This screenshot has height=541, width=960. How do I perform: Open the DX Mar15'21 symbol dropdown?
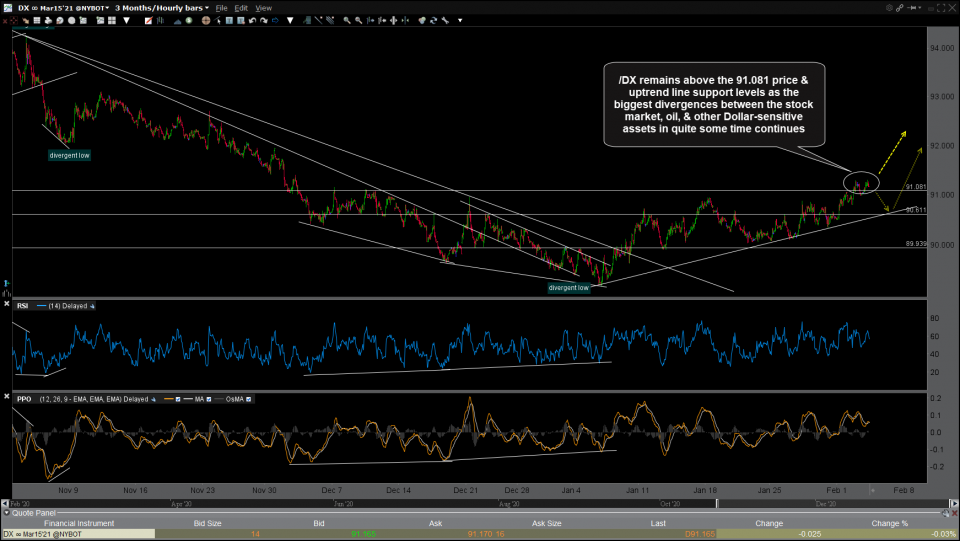61,7
